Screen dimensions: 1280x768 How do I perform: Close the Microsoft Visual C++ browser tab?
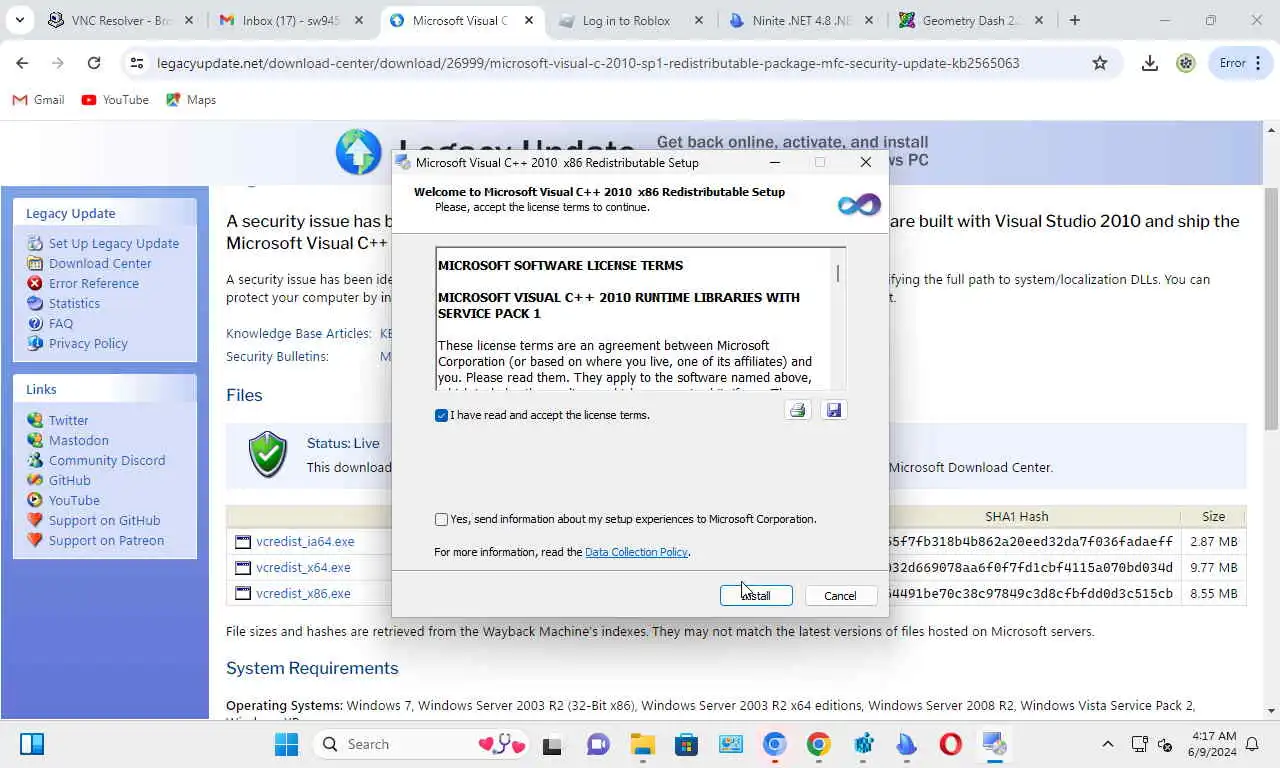coord(529,20)
